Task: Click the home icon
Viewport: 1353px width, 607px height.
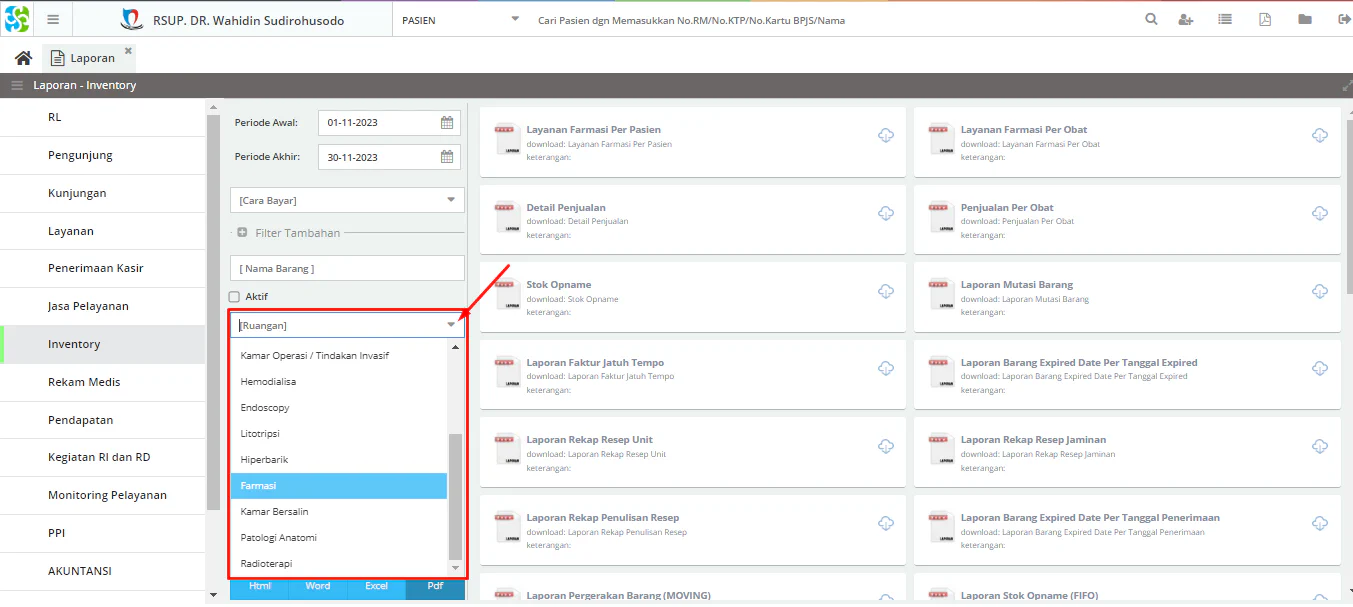Action: [23, 58]
